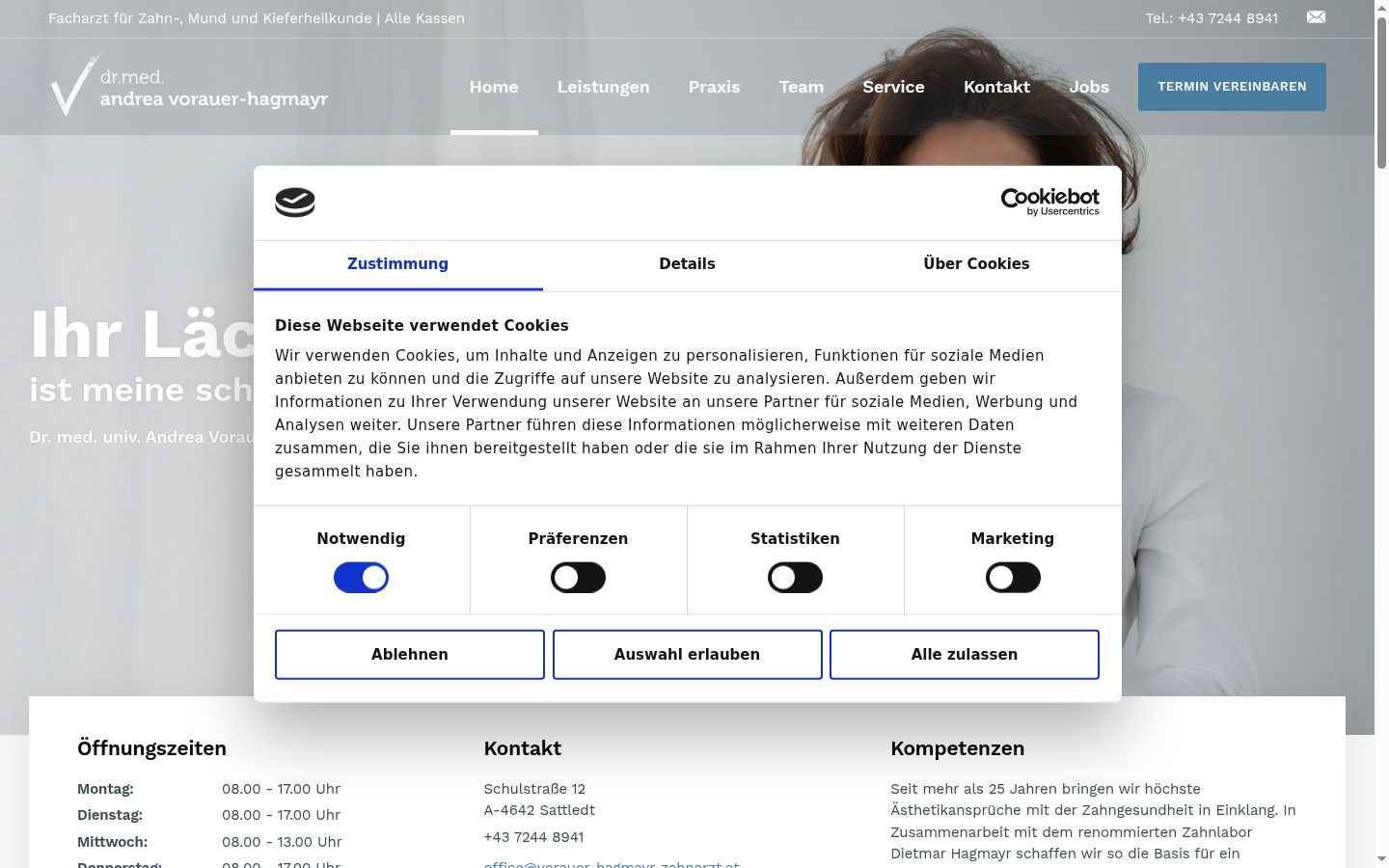Open the Leistungen menu item
The height and width of the screenshot is (868, 1389).
(603, 87)
